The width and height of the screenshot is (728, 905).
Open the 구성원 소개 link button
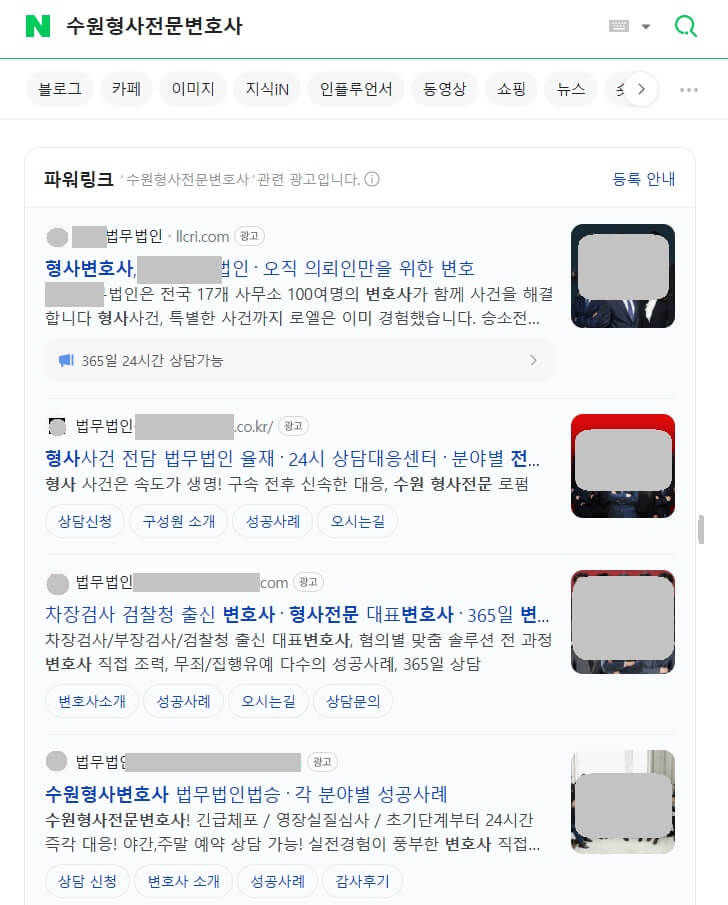179,521
